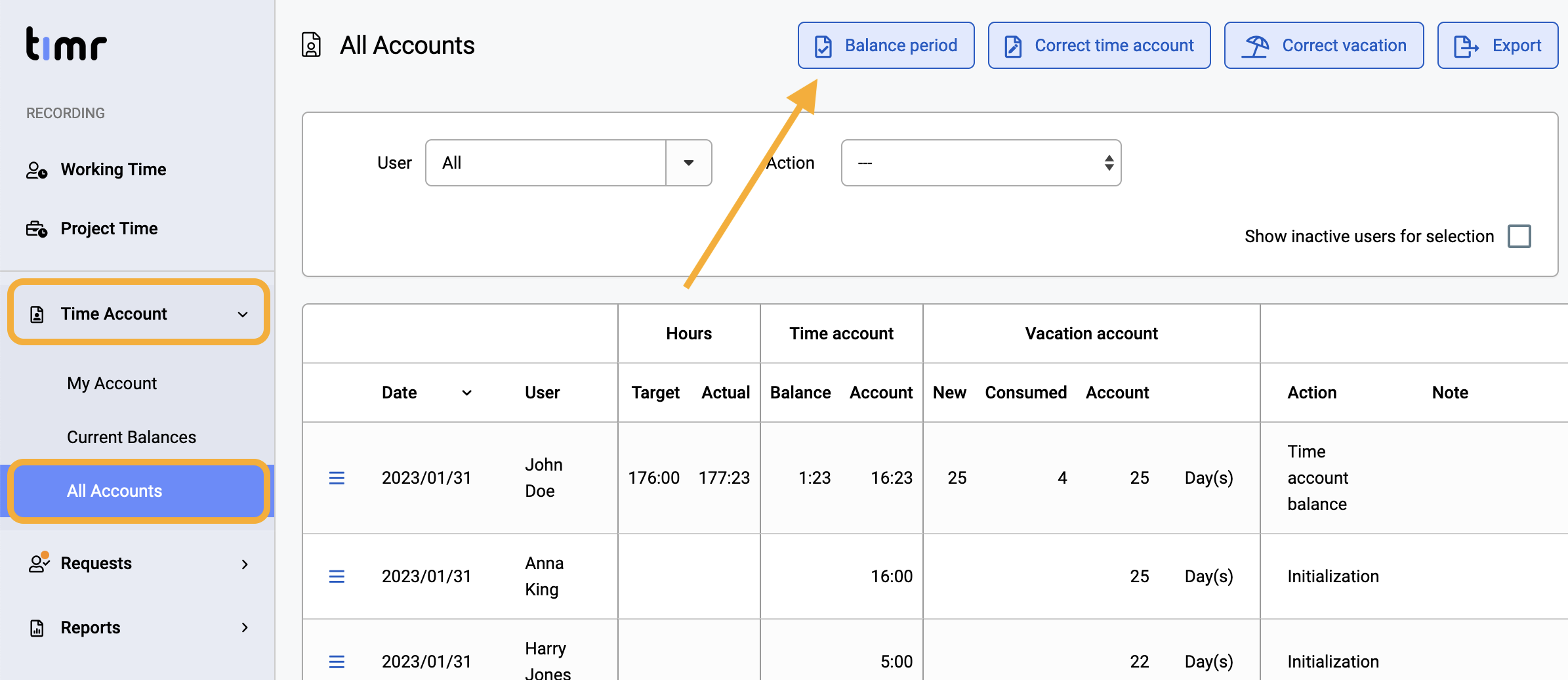Click the Correct vacation button

(x=1324, y=45)
